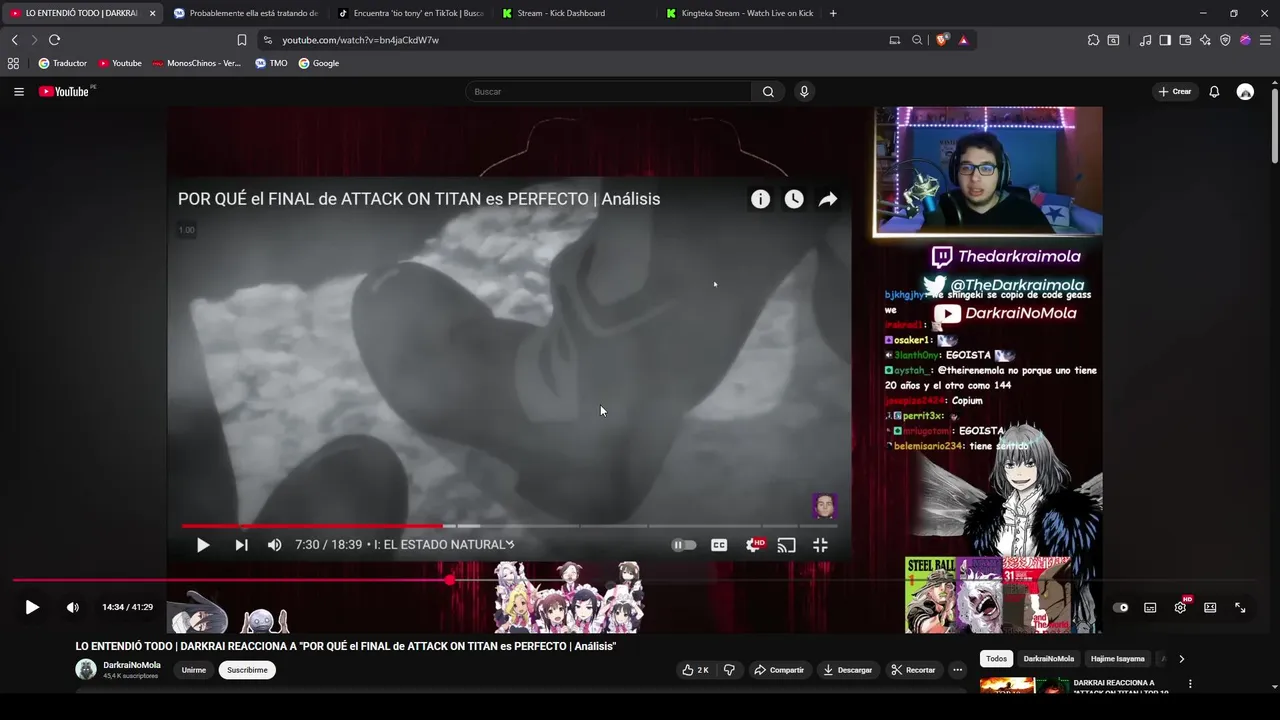This screenshot has width=1280, height=720.
Task: Open the TMO bookmark
Action: [271, 63]
